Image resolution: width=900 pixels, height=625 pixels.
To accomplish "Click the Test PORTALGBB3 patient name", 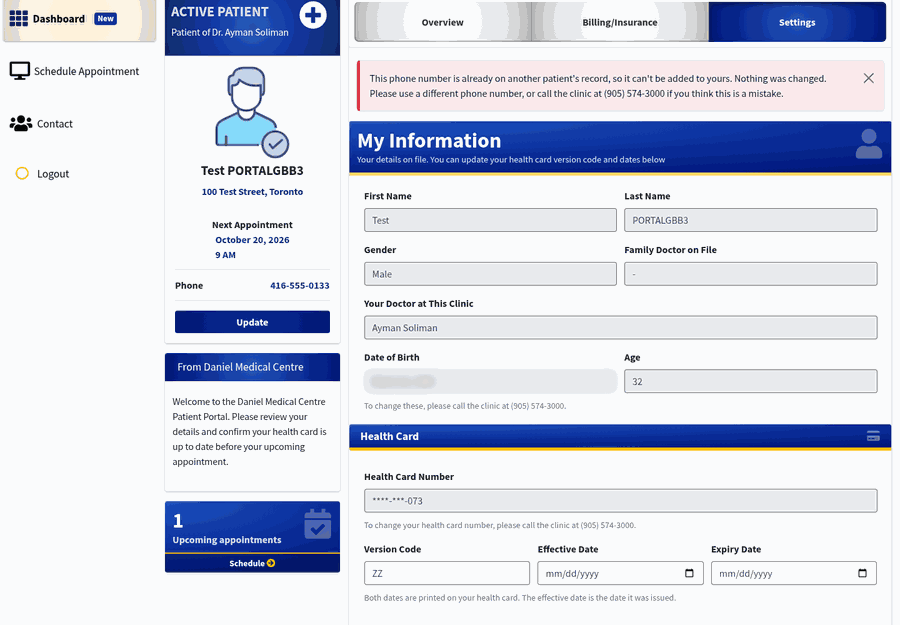I will point(252,170).
